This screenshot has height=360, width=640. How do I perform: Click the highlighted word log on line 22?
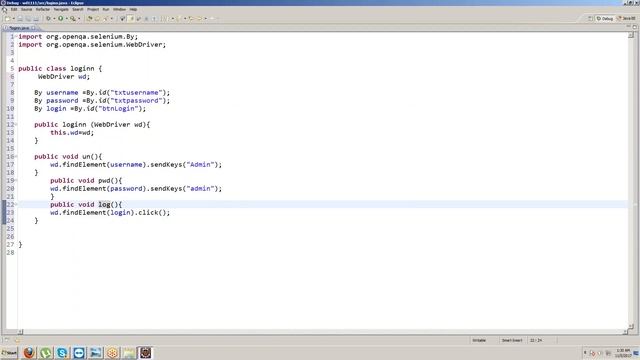coord(104,204)
